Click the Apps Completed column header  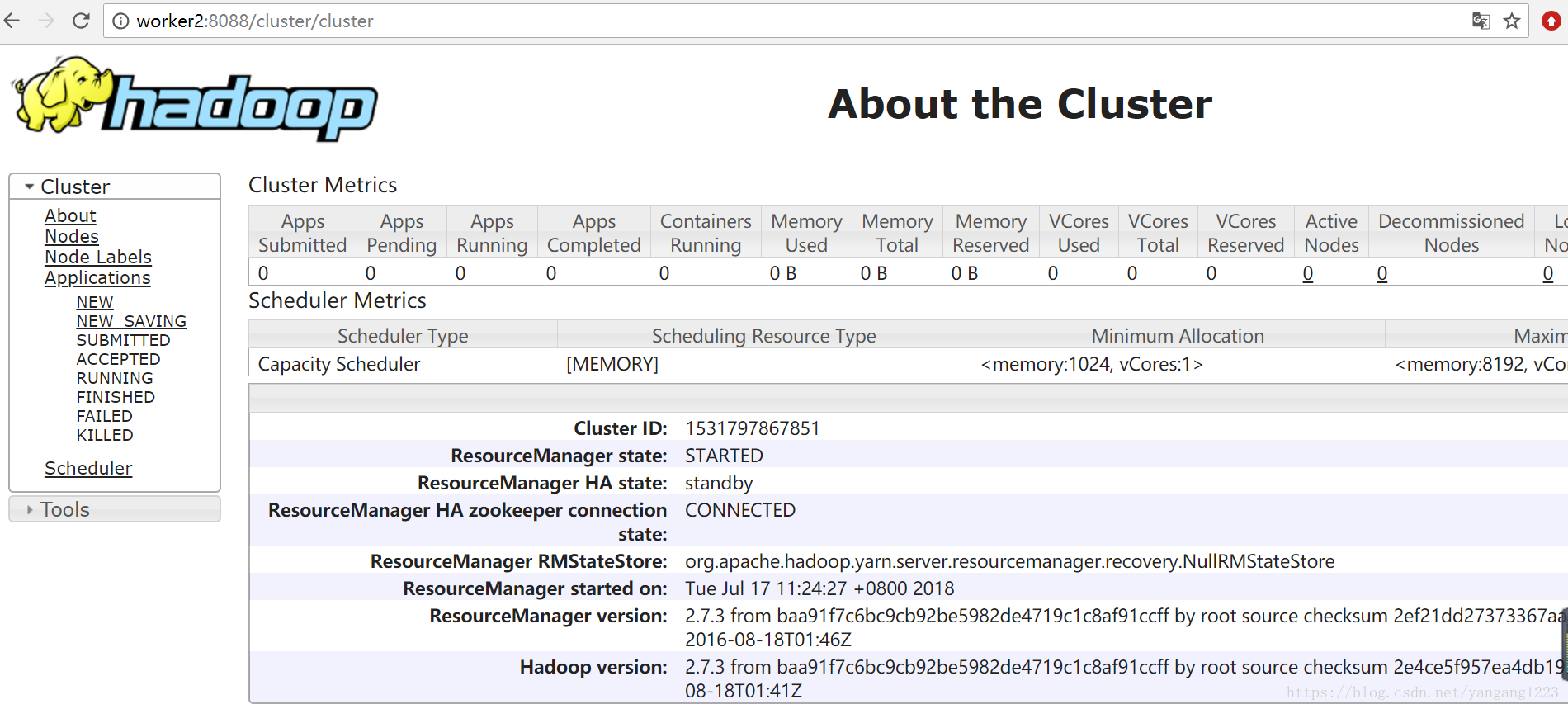click(594, 233)
